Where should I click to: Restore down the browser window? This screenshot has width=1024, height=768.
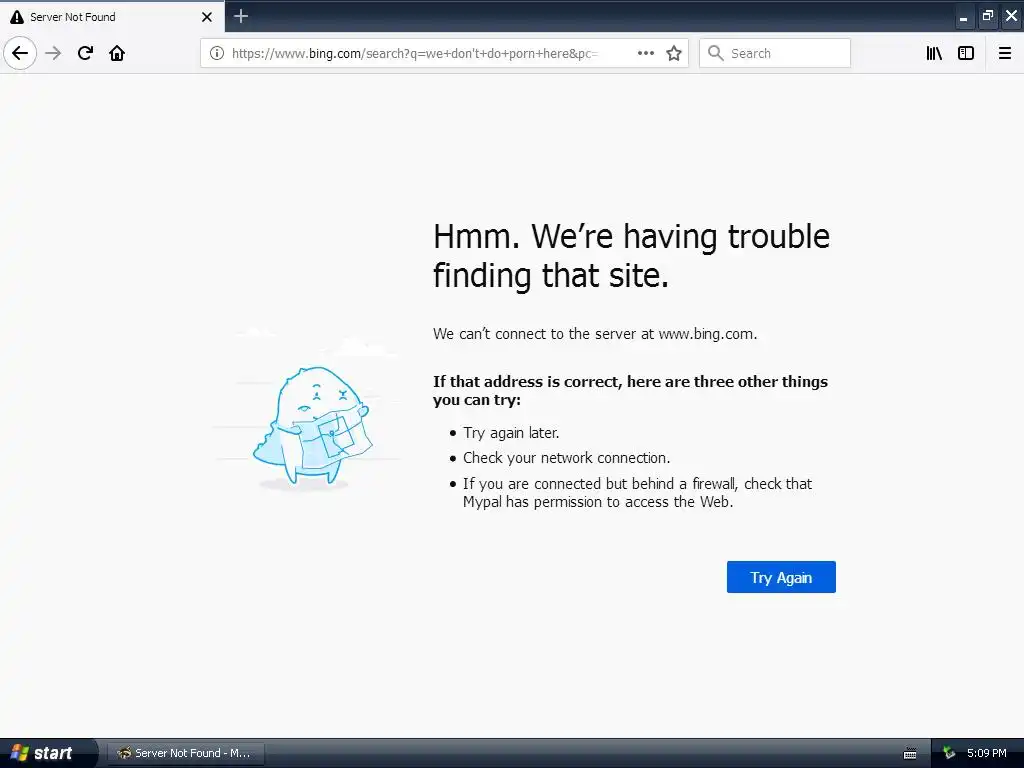[987, 16]
